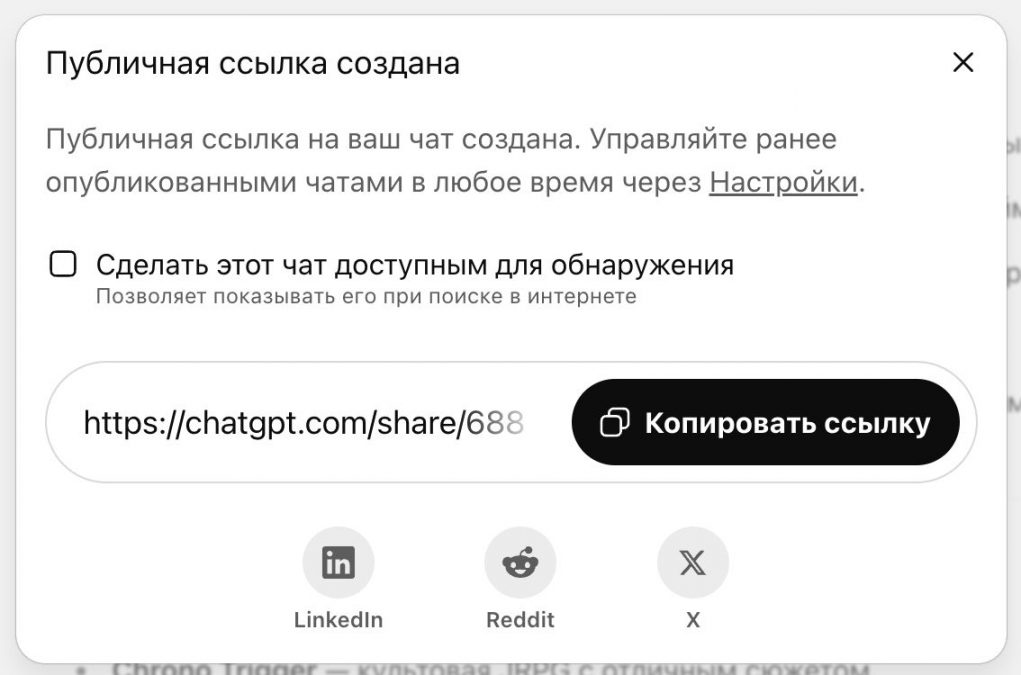Click the Chrono Trigger text behind the dialog

[214, 668]
